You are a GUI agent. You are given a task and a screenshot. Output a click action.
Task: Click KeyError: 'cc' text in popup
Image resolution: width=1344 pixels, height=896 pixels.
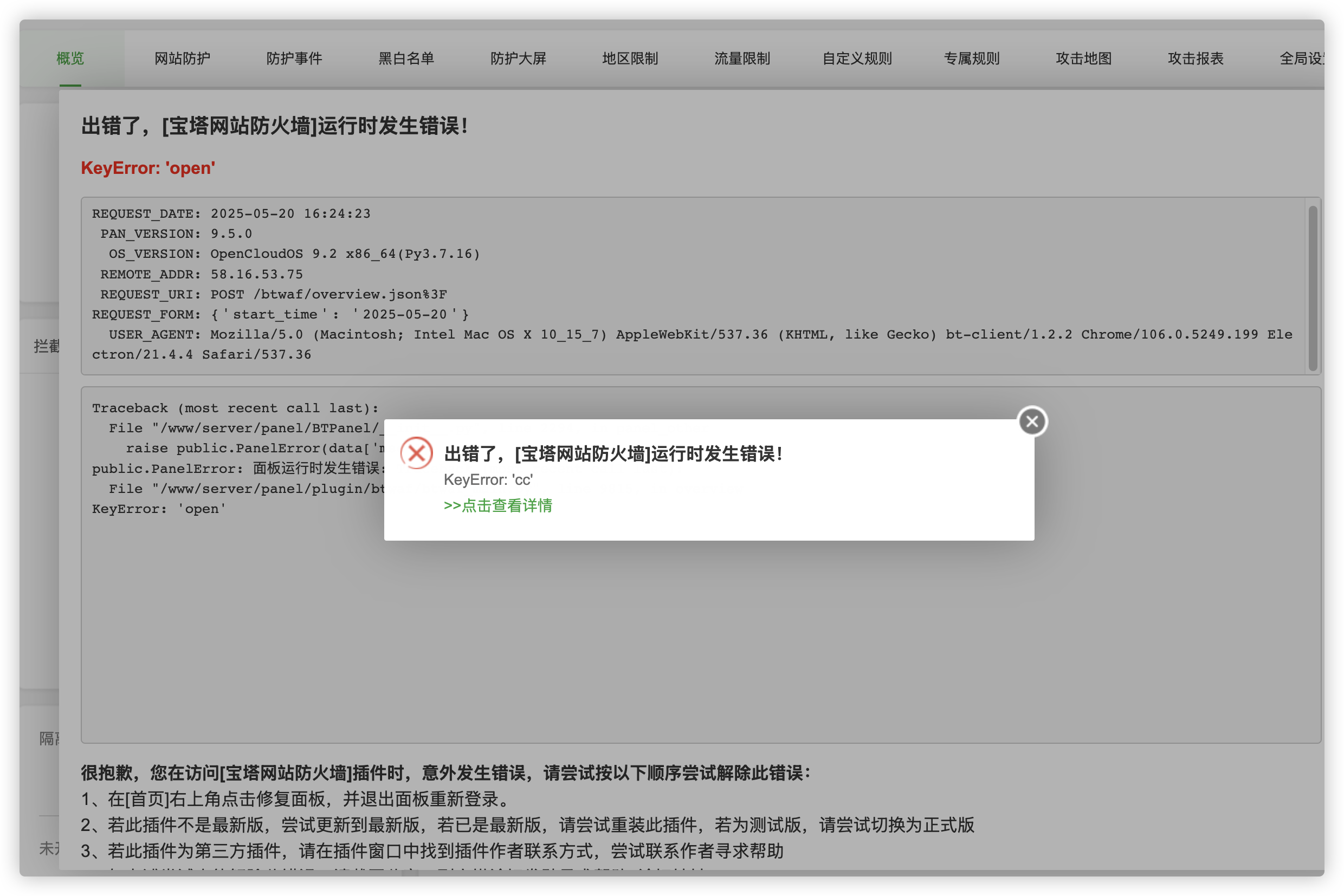(x=488, y=480)
